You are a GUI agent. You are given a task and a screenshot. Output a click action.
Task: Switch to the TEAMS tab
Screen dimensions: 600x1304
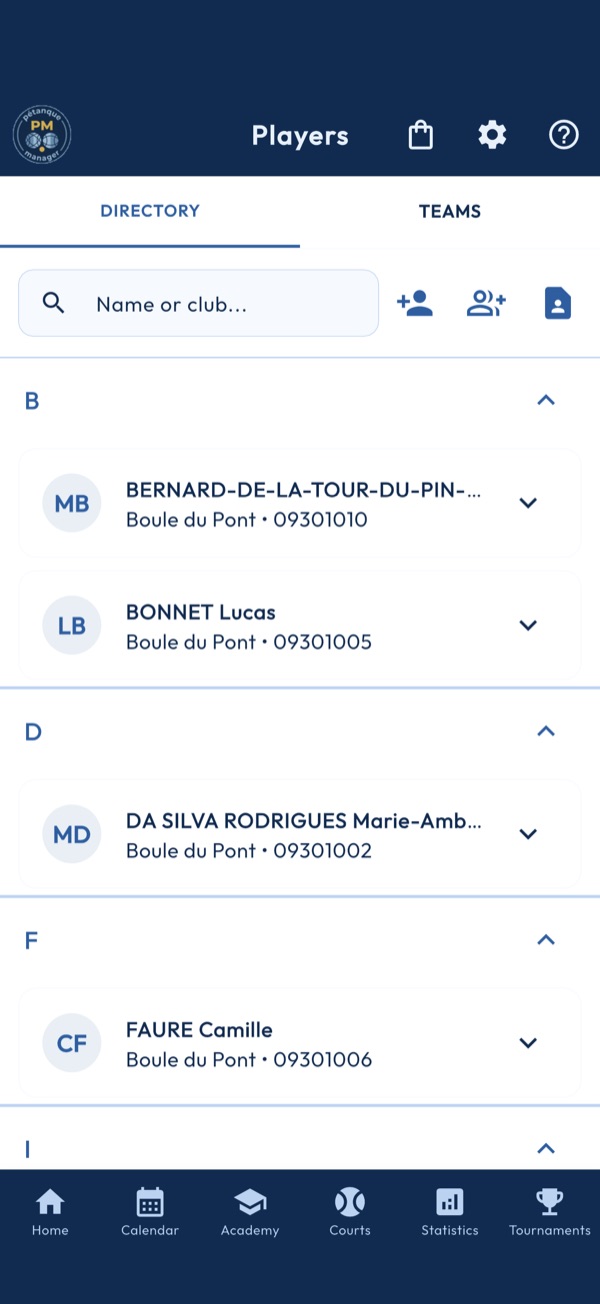tap(450, 211)
